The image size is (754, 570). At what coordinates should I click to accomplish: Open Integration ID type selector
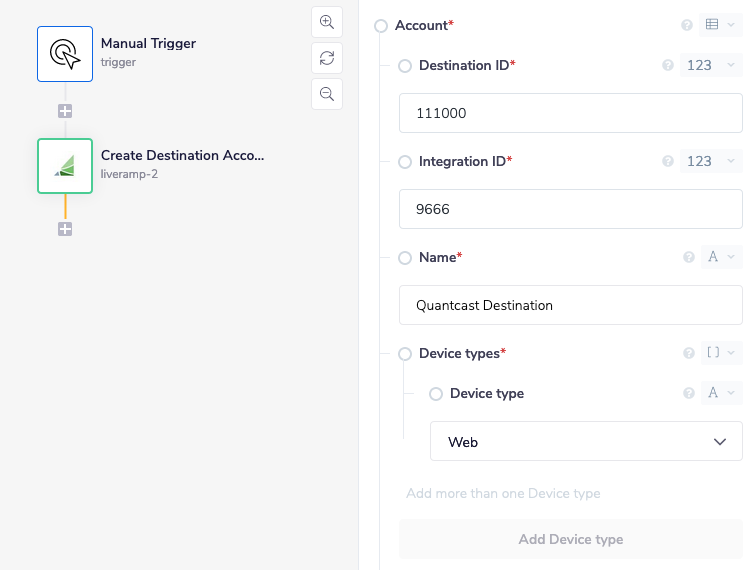click(x=711, y=161)
